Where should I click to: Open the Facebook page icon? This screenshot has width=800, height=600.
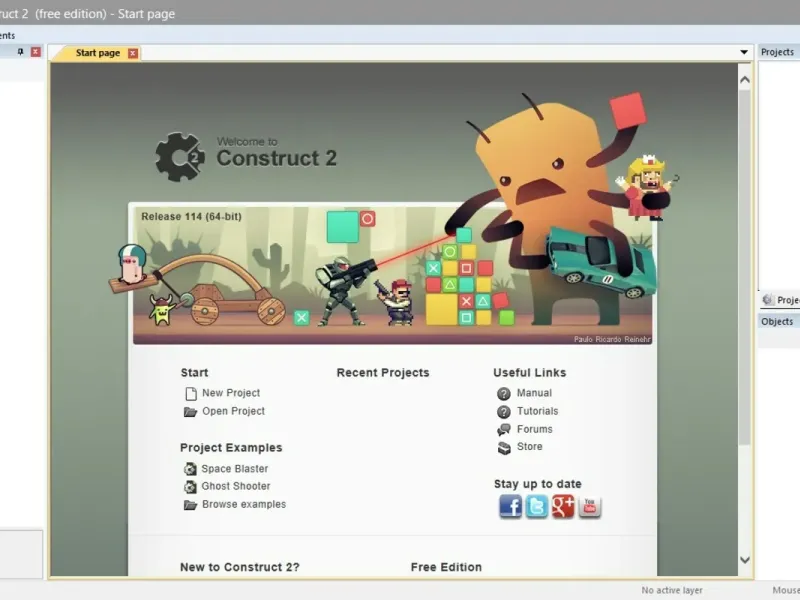[510, 506]
